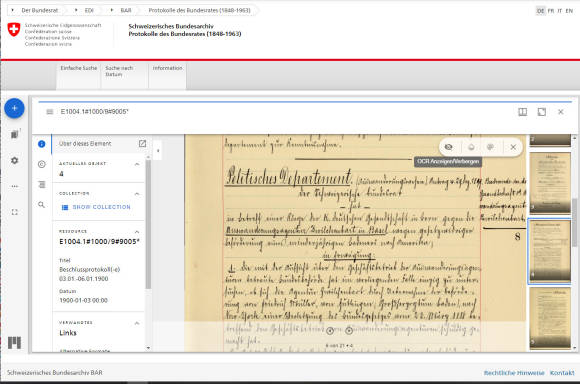This screenshot has width=580, height=384.
Task: Click window title 'E1004.1#1000/9#9005*'
Action: (x=94, y=112)
